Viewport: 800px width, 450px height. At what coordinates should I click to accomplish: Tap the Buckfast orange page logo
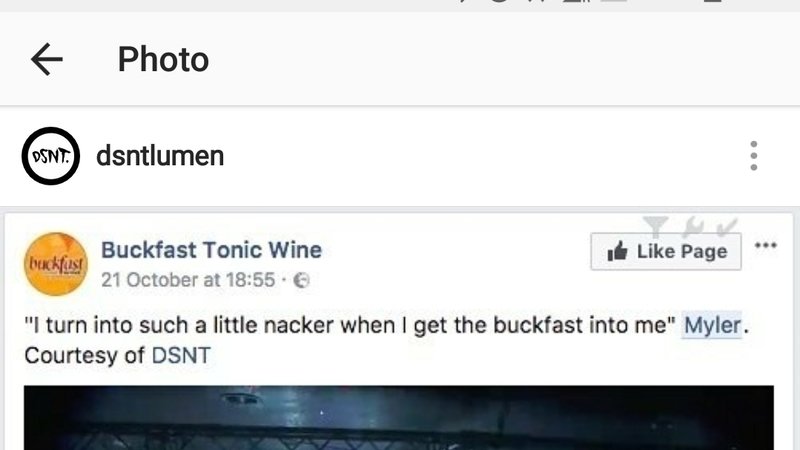tap(56, 264)
